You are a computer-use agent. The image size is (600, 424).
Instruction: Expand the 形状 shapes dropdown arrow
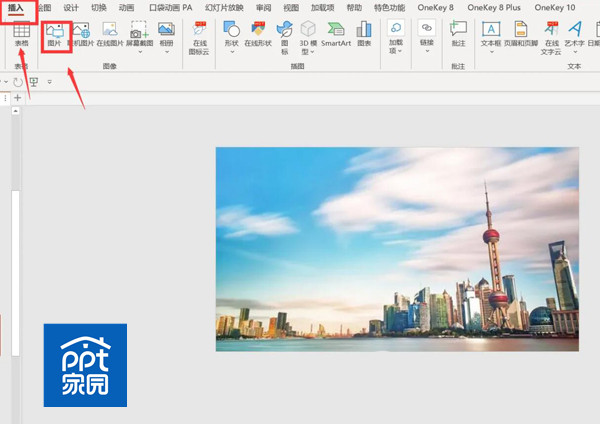pyautogui.click(x=232, y=52)
